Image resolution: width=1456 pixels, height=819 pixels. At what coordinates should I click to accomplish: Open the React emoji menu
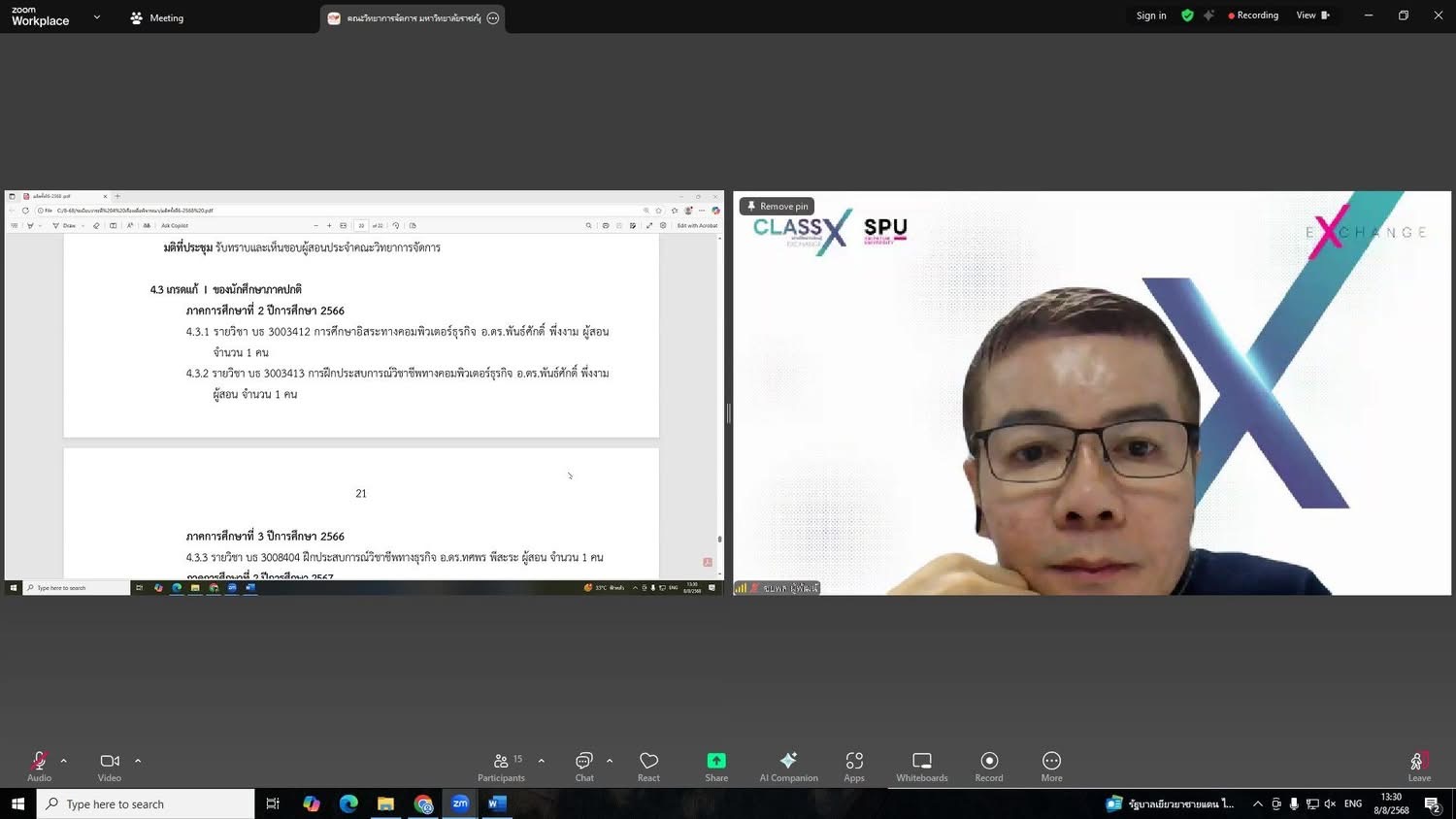pyautogui.click(x=648, y=766)
